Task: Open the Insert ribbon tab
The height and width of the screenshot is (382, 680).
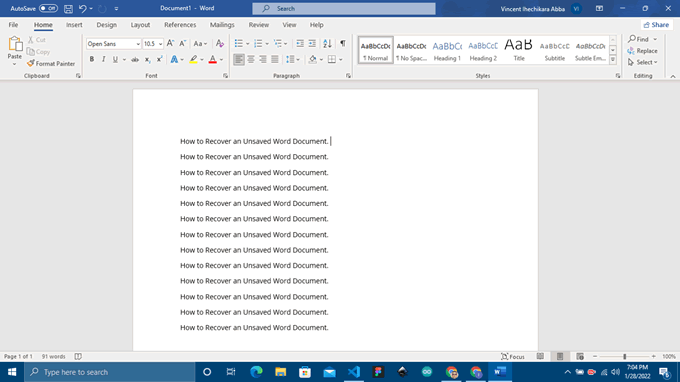Action: point(74,25)
